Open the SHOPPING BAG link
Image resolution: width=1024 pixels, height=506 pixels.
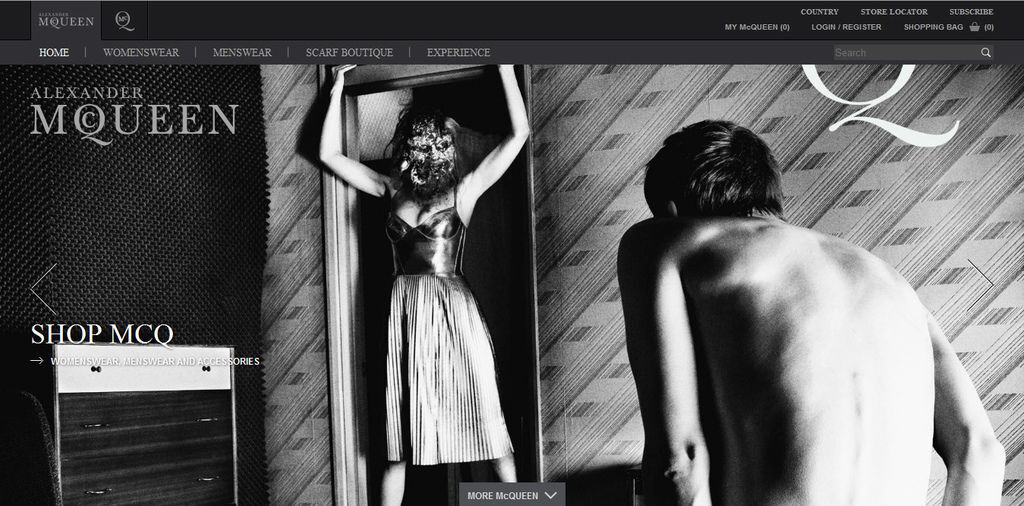(933, 27)
